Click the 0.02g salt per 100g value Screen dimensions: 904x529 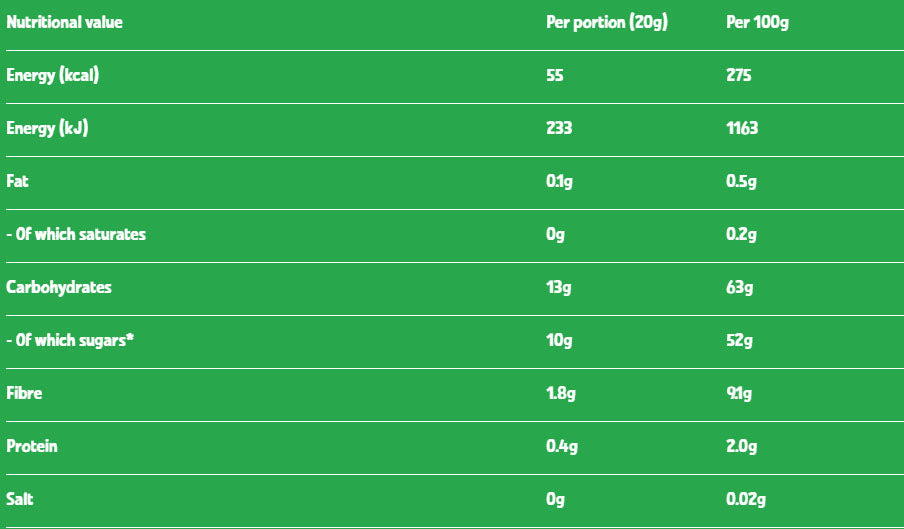(x=747, y=499)
